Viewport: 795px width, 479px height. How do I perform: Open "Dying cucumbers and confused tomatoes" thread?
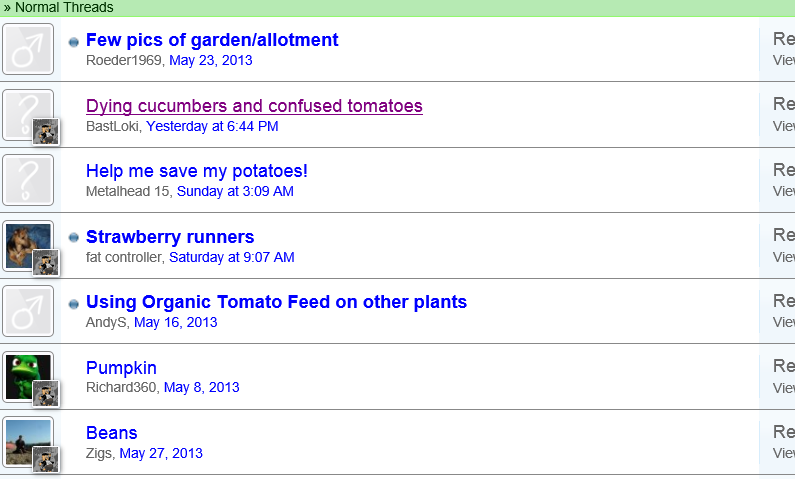point(254,106)
